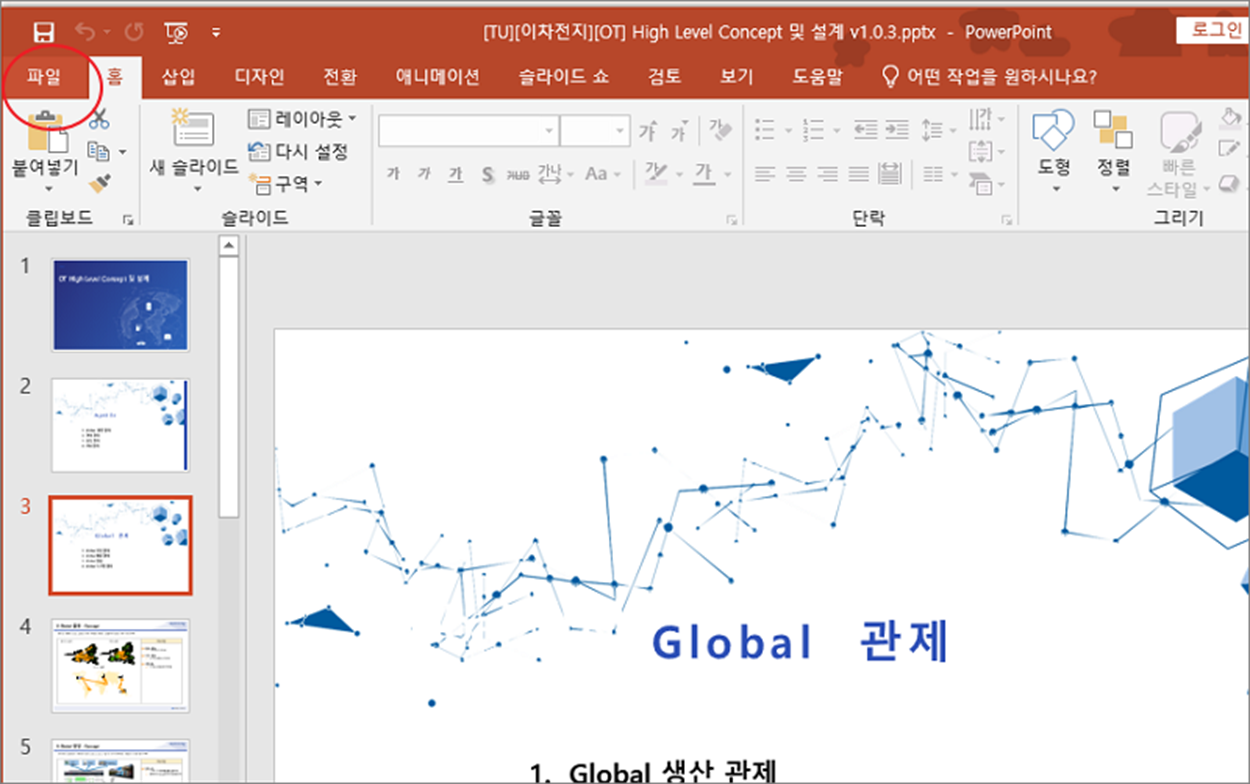The width and height of the screenshot is (1250, 784).
Task: Toggle strikethrough formatting
Action: click(518, 174)
